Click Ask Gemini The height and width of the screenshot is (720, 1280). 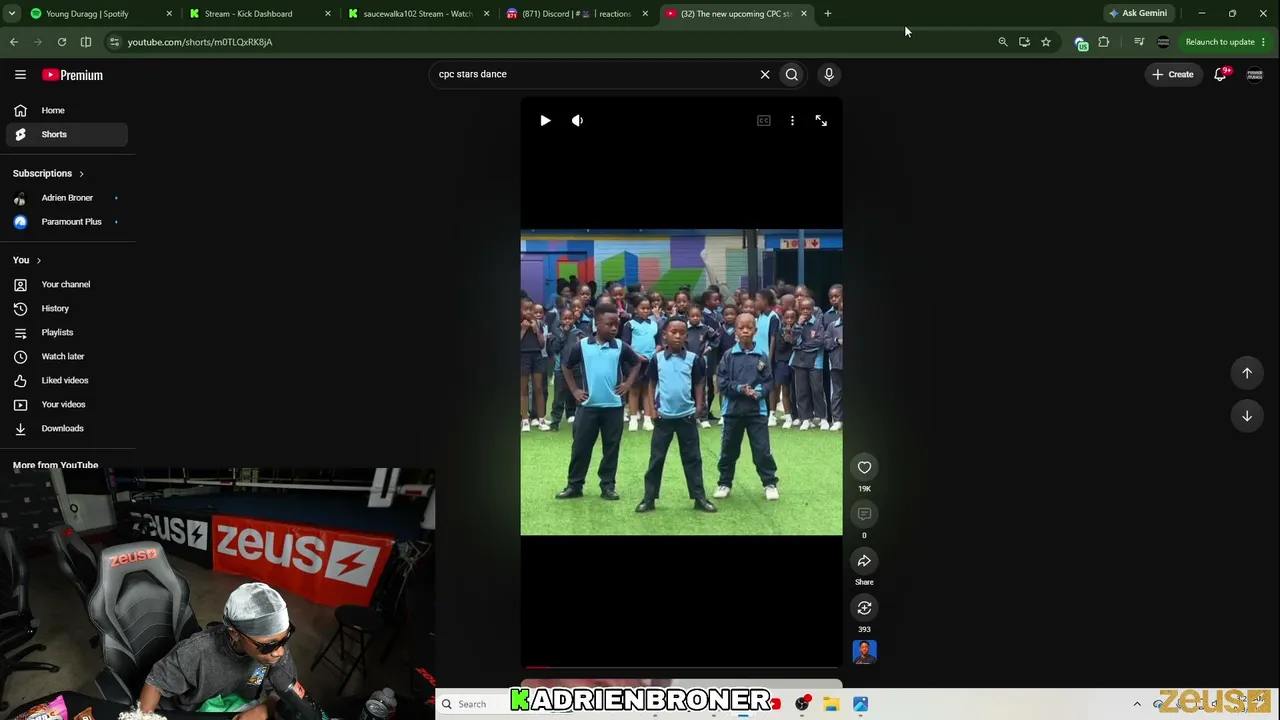pyautogui.click(x=1138, y=14)
